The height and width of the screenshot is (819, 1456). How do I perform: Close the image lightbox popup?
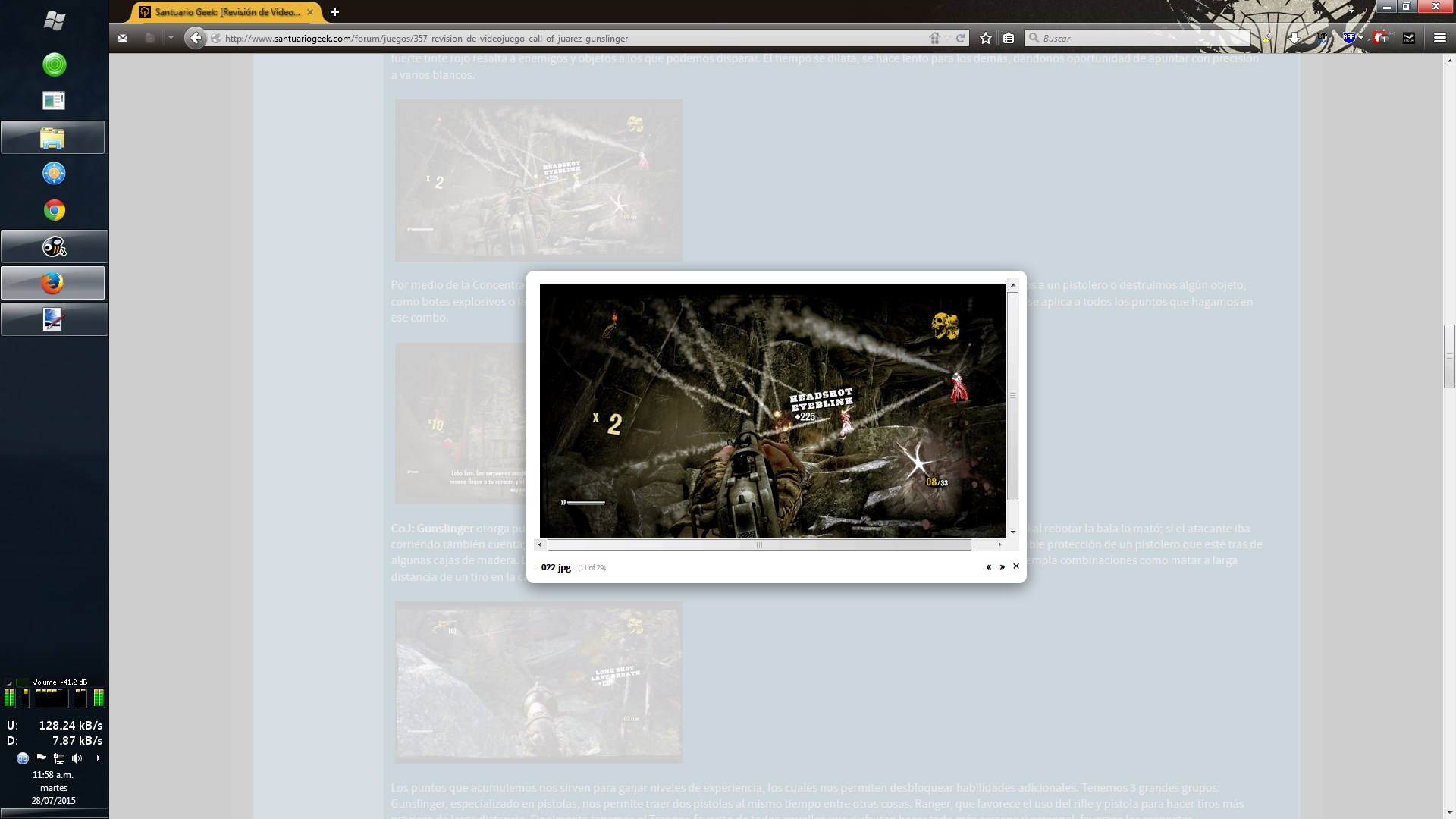(x=1016, y=566)
